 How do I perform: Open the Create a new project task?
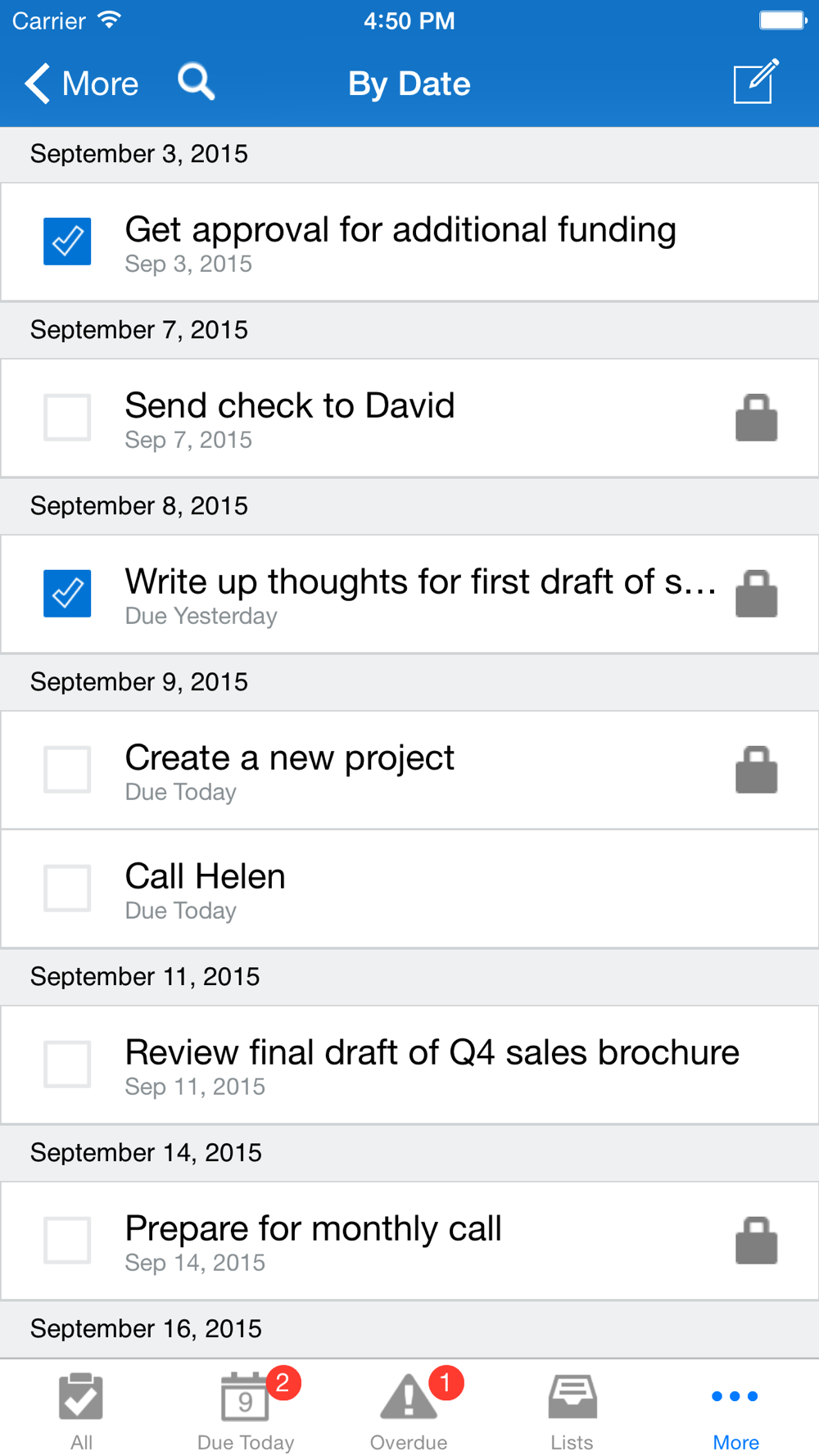pos(409,771)
